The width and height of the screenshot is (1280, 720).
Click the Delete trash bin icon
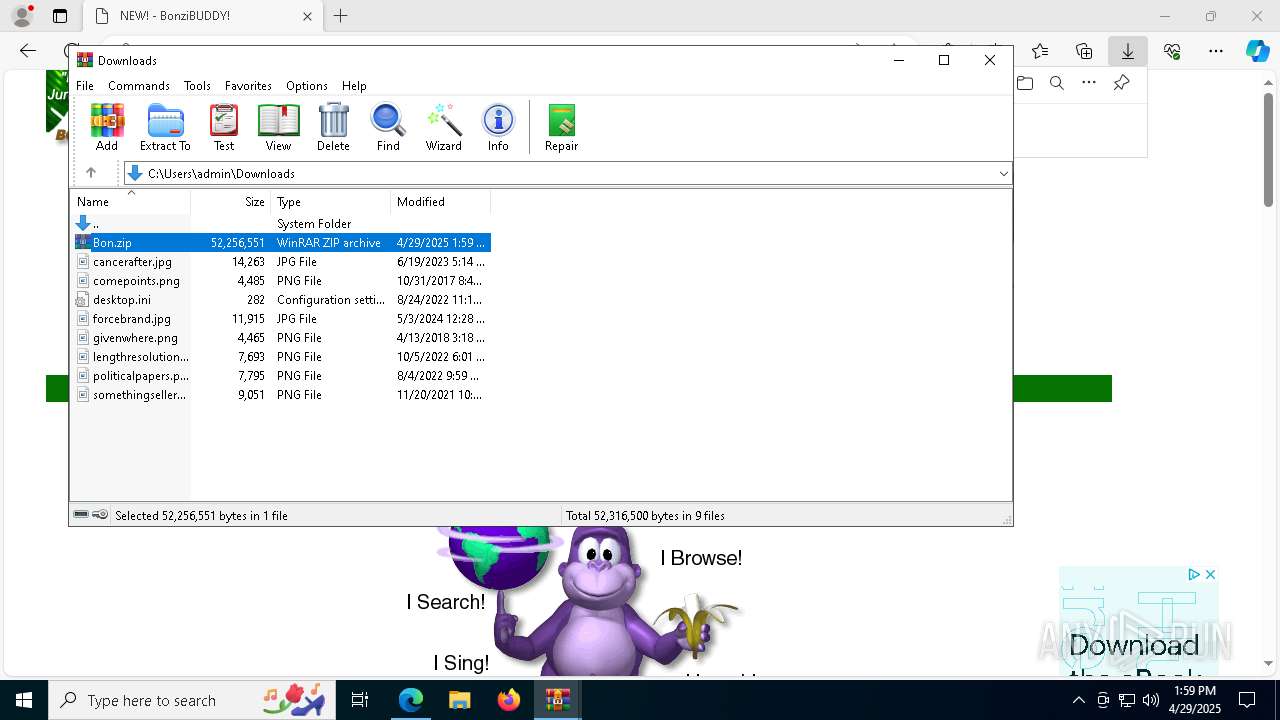point(333,127)
